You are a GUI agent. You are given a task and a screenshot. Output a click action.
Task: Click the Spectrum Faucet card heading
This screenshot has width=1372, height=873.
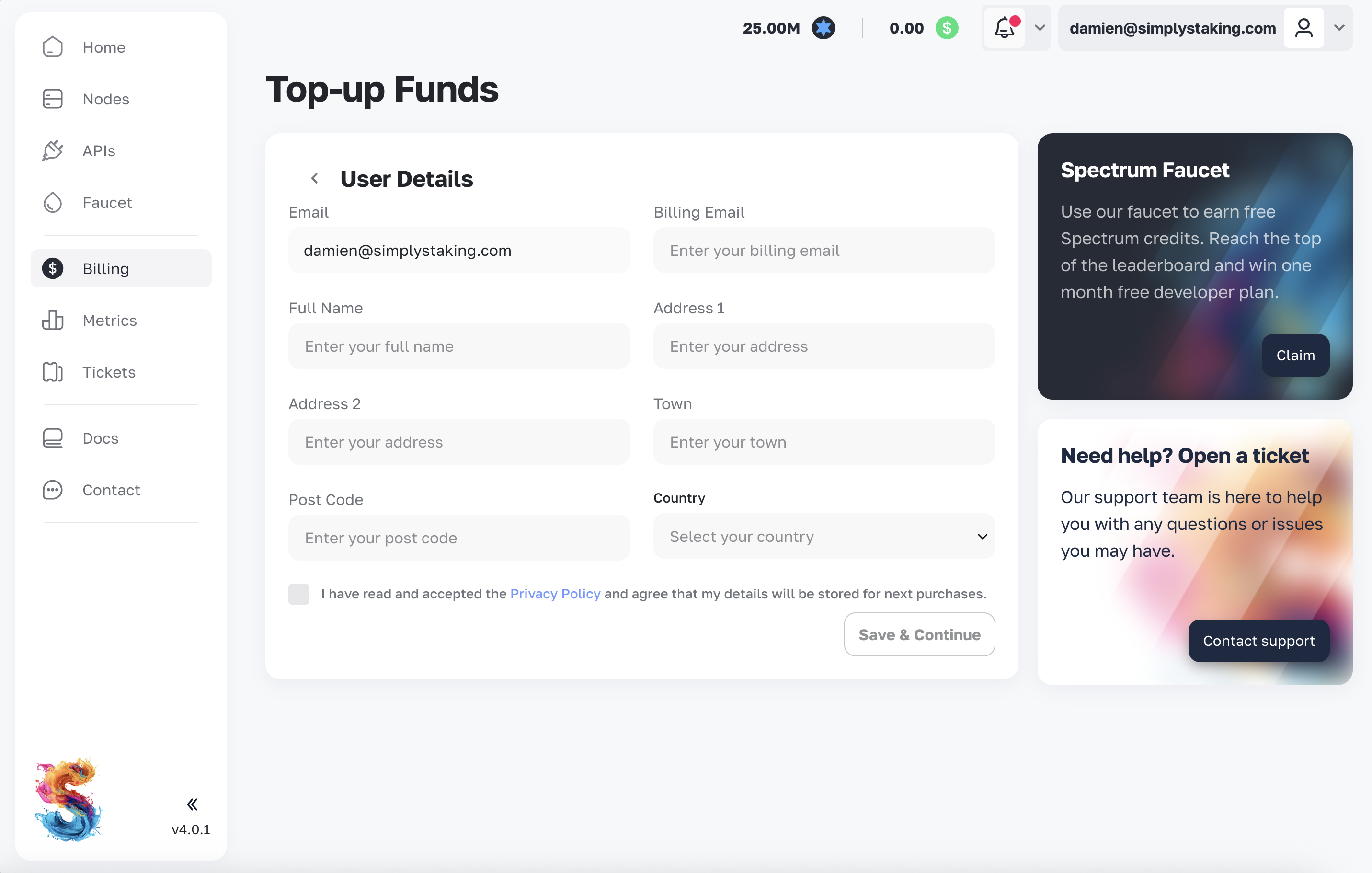[1144, 170]
